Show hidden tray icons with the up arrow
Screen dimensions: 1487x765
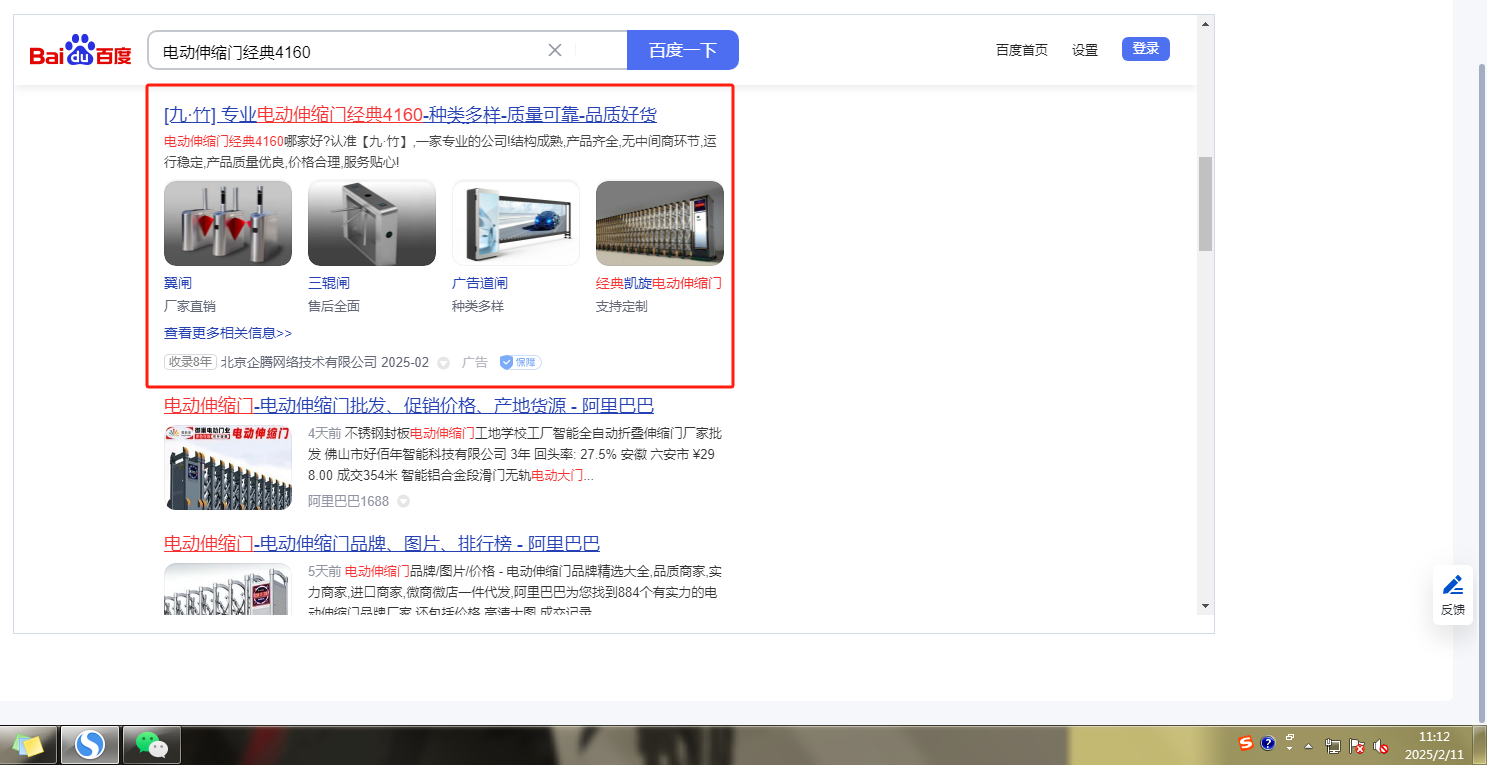[x=1308, y=747]
